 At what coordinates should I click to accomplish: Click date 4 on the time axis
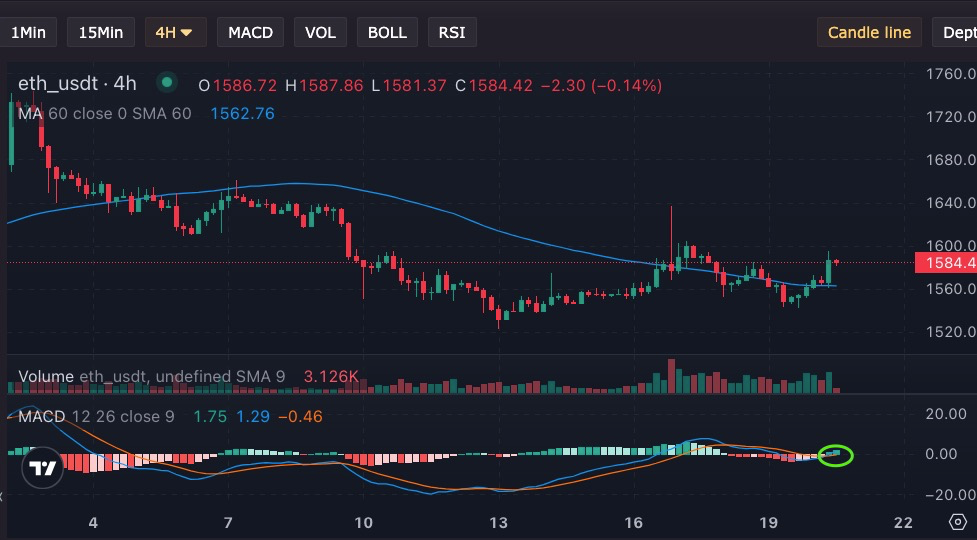[93, 522]
